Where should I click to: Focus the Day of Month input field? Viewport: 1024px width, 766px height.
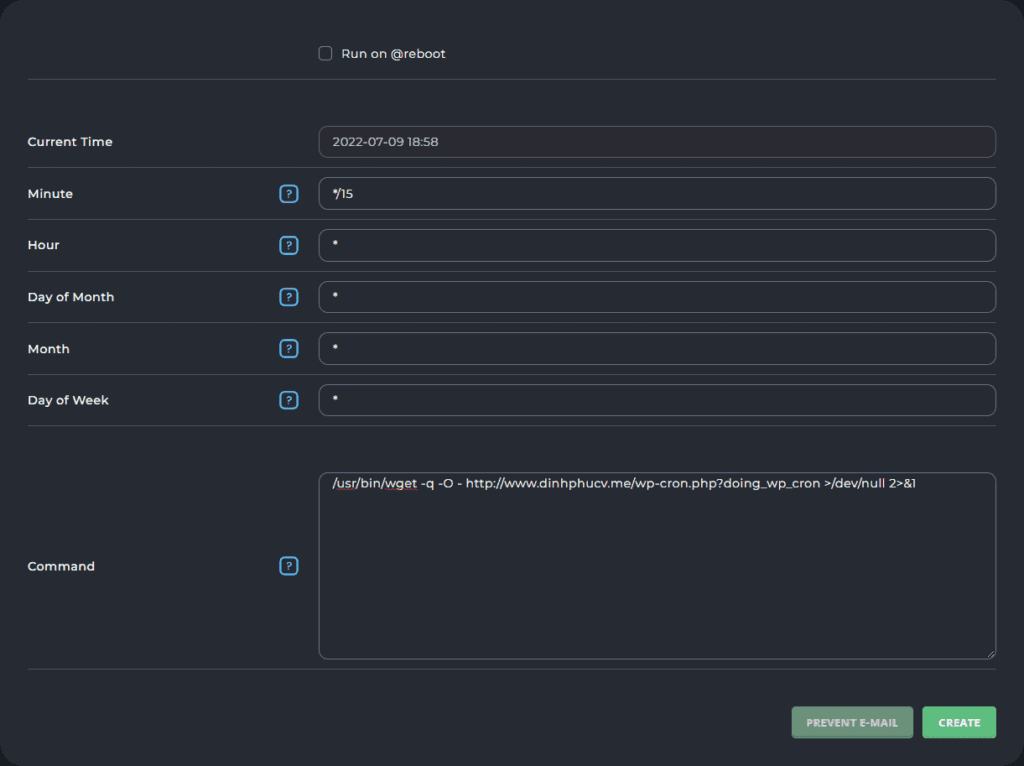(x=657, y=297)
